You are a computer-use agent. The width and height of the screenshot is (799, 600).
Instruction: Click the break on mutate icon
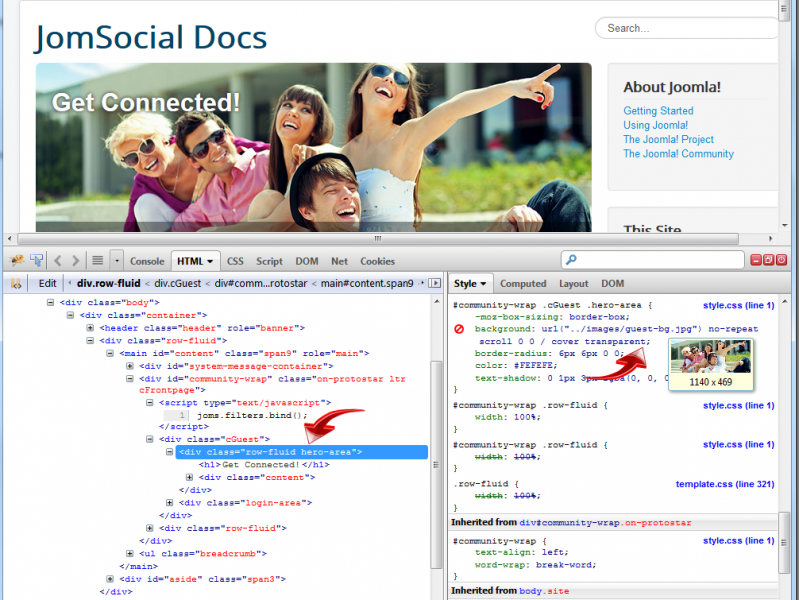(x=16, y=283)
